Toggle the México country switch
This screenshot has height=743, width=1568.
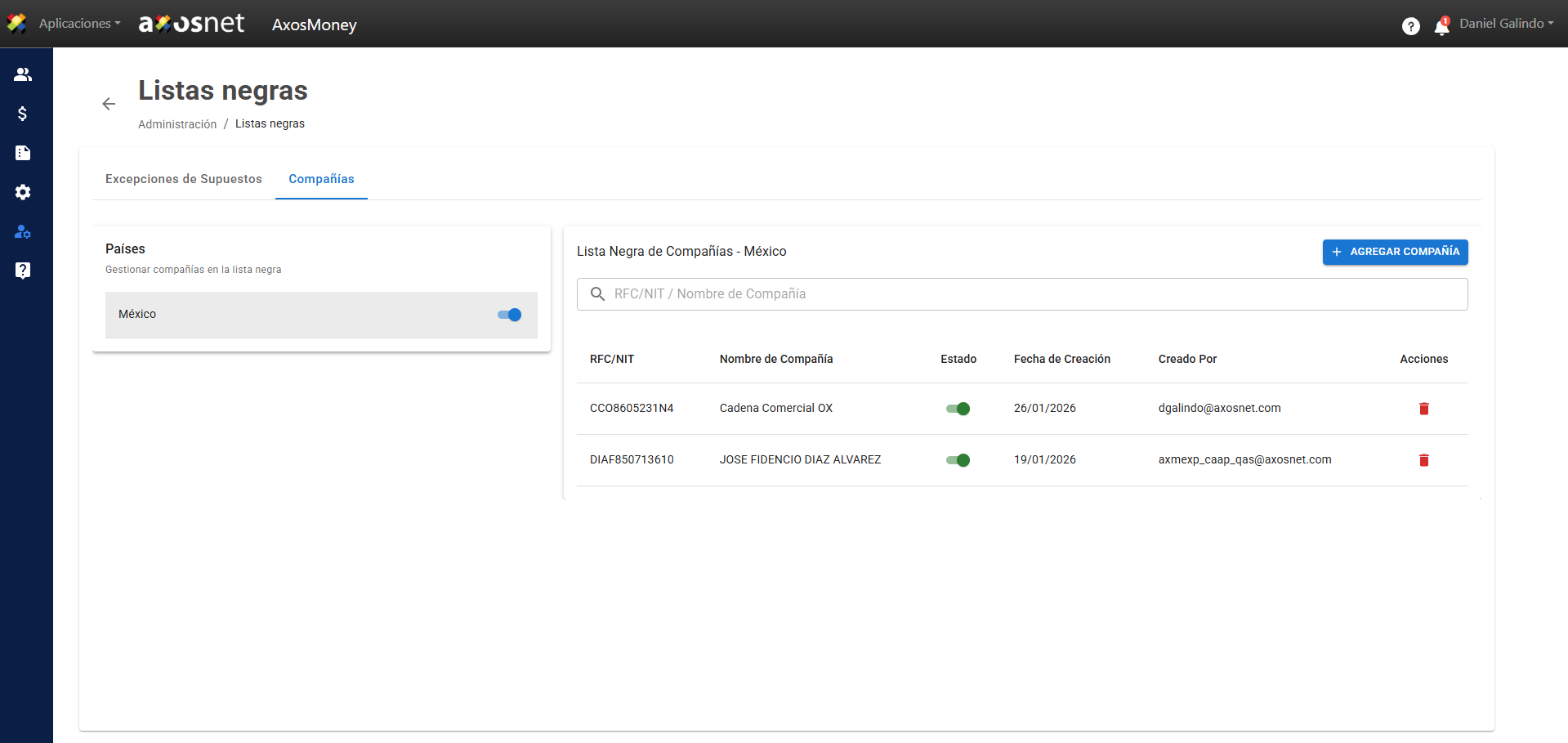click(509, 315)
